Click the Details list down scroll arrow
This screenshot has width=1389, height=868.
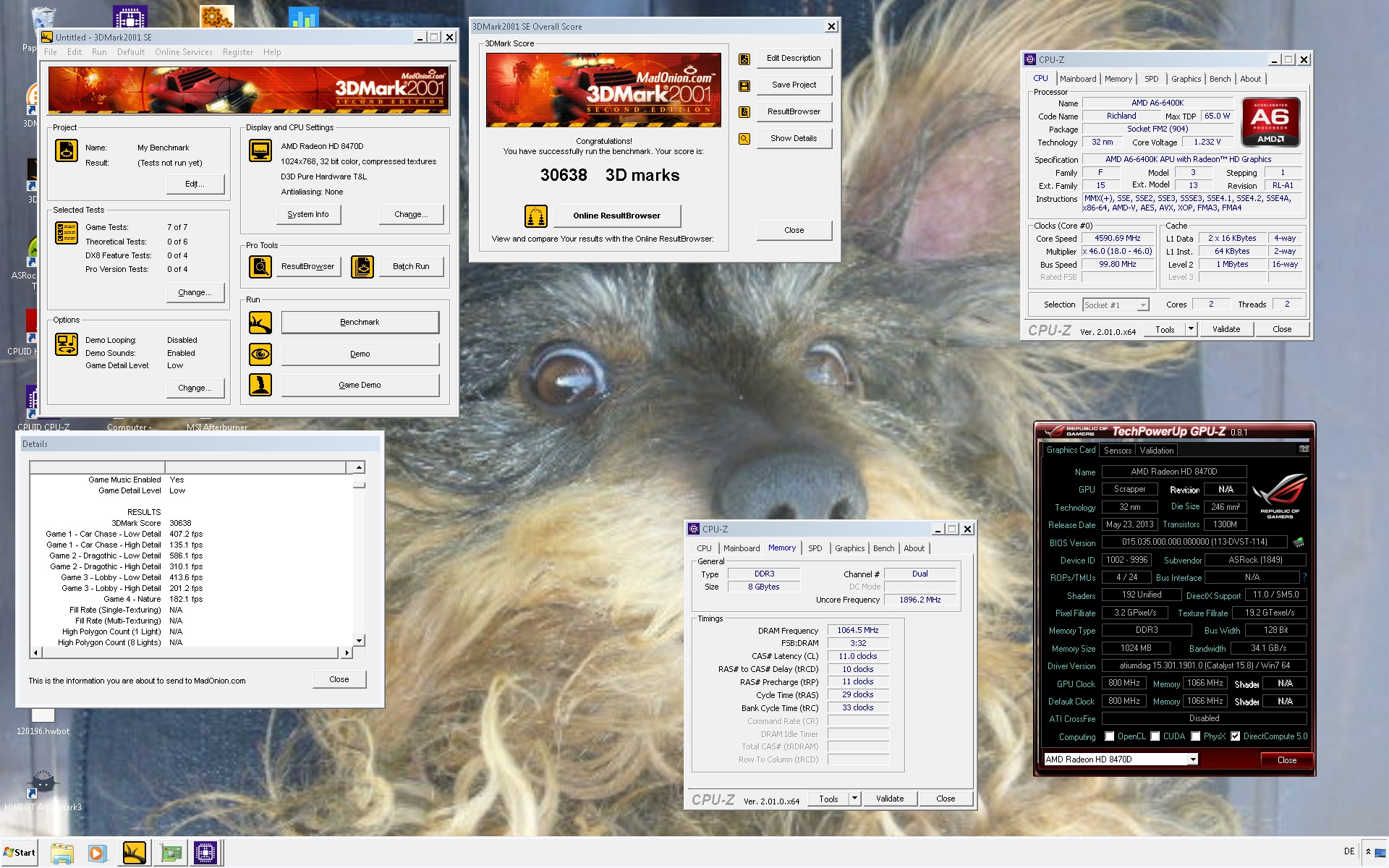359,641
